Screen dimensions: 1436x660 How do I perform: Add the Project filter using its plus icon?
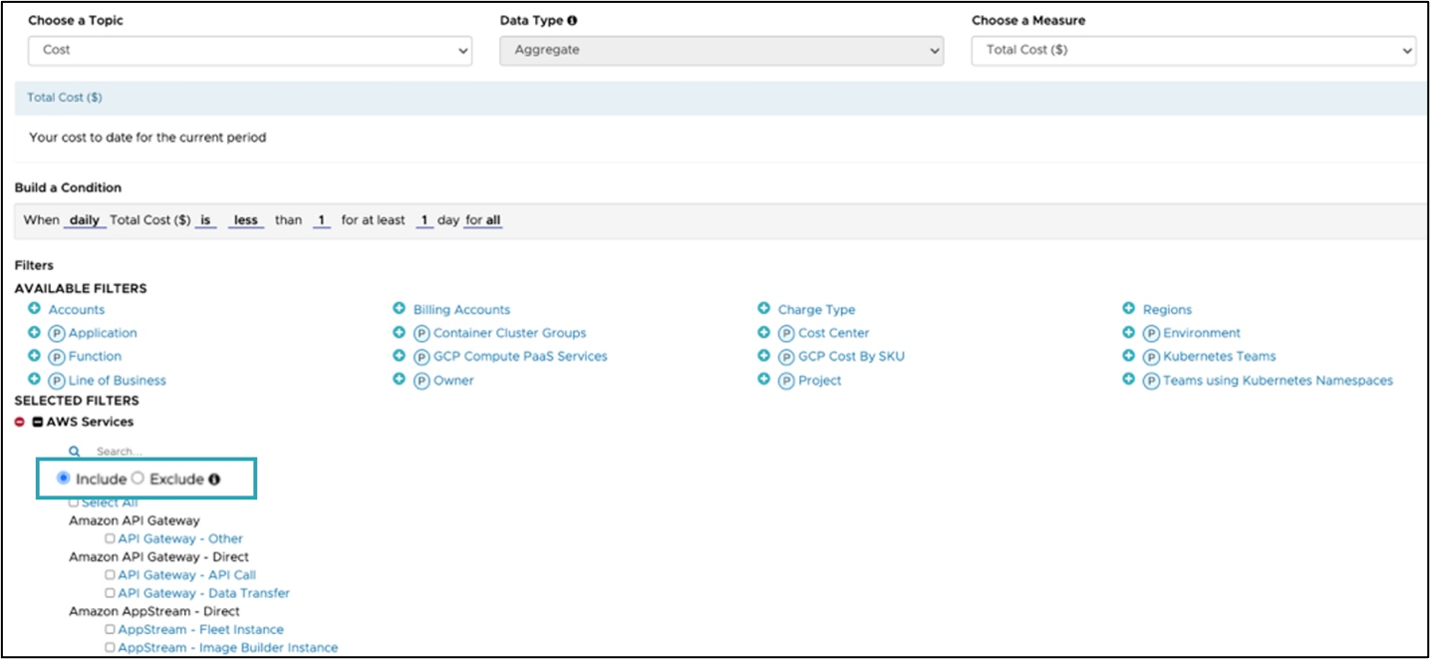(x=764, y=379)
